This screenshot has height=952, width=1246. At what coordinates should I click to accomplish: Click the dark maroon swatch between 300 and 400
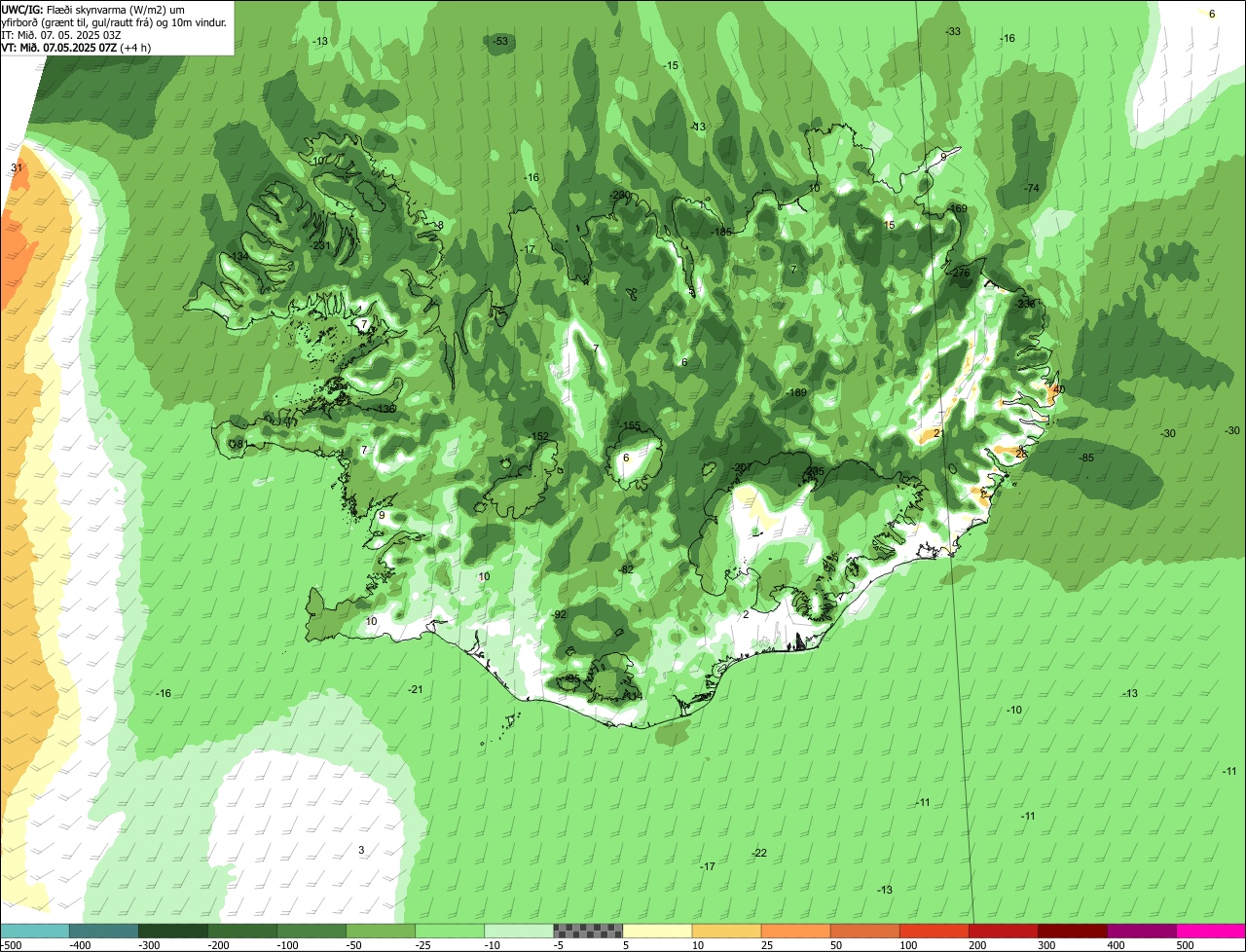coord(1073,932)
